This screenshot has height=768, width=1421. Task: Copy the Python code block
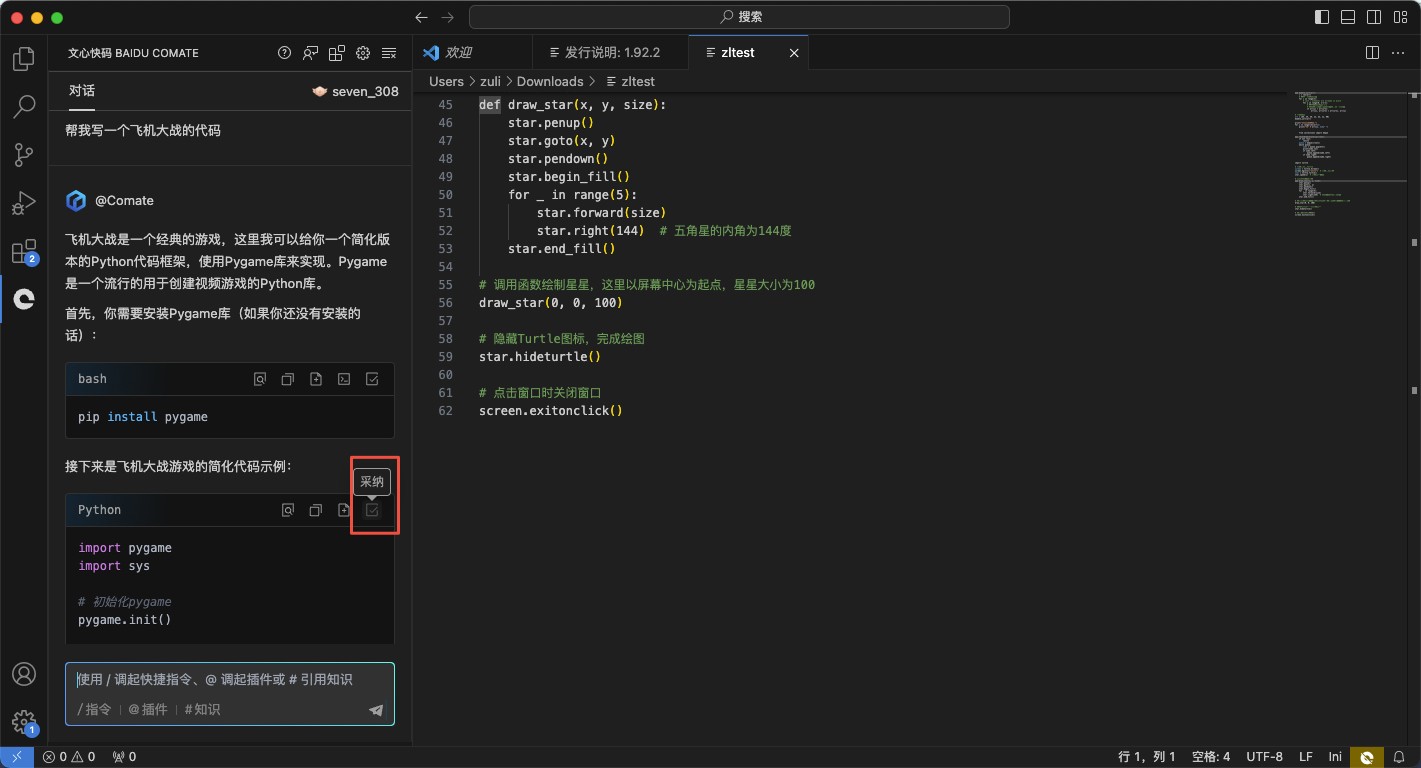(x=316, y=510)
